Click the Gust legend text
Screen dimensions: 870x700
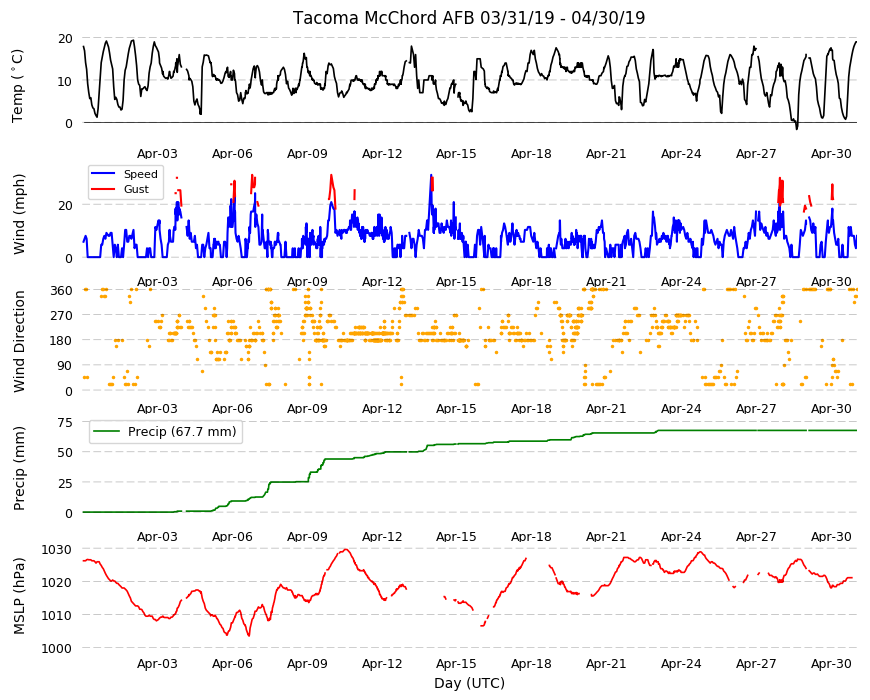136,189
